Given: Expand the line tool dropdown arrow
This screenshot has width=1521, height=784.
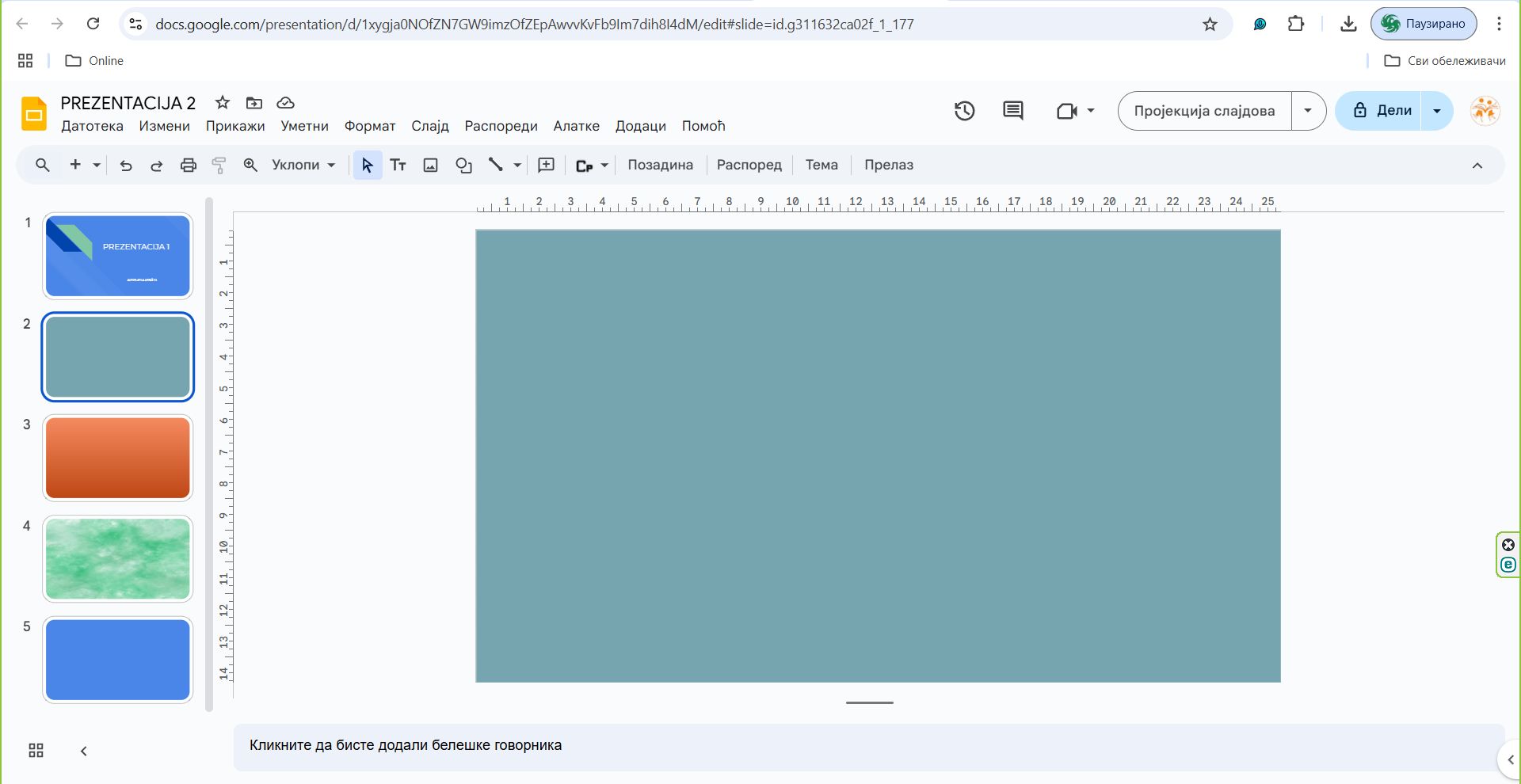Looking at the screenshot, I should tap(517, 166).
